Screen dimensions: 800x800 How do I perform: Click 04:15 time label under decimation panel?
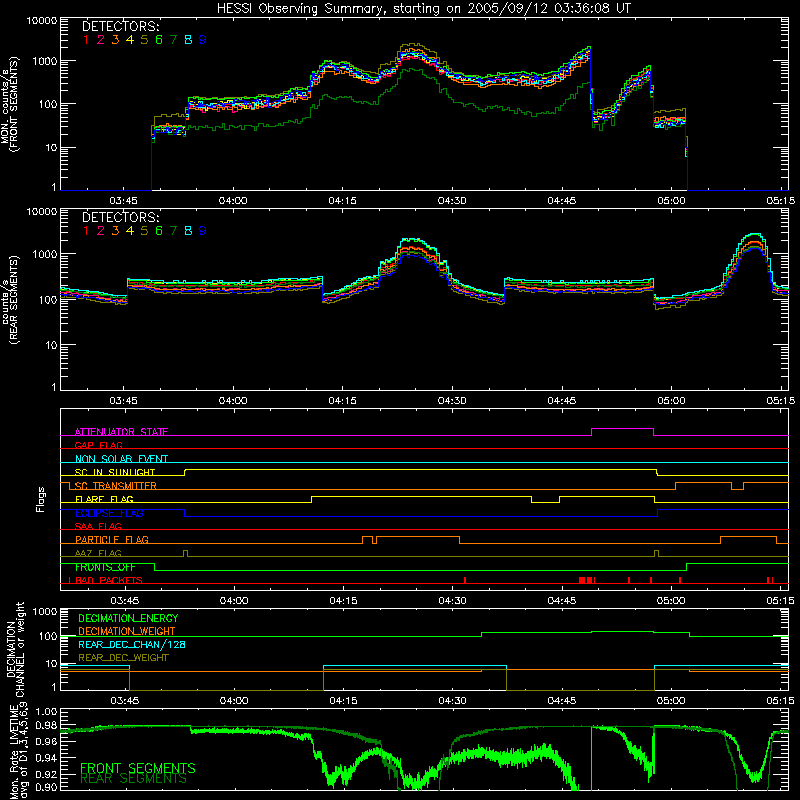tap(343, 701)
